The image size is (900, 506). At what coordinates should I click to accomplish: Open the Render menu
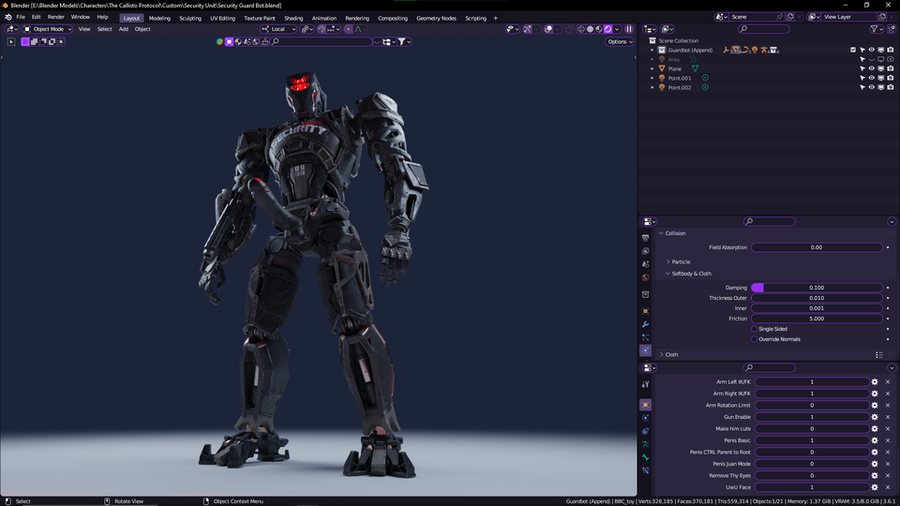coord(56,17)
